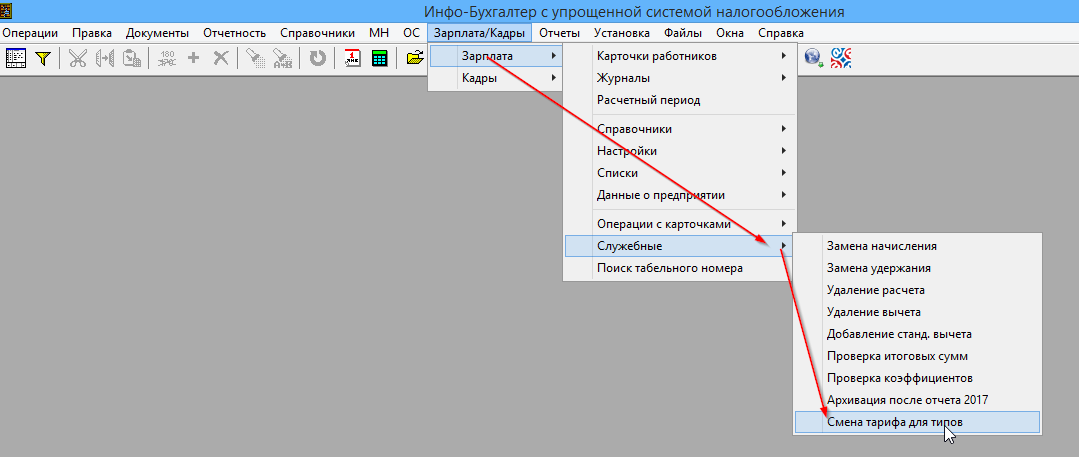This screenshot has width=1079, height=457.
Task: Open the МН menu
Action: (379, 33)
